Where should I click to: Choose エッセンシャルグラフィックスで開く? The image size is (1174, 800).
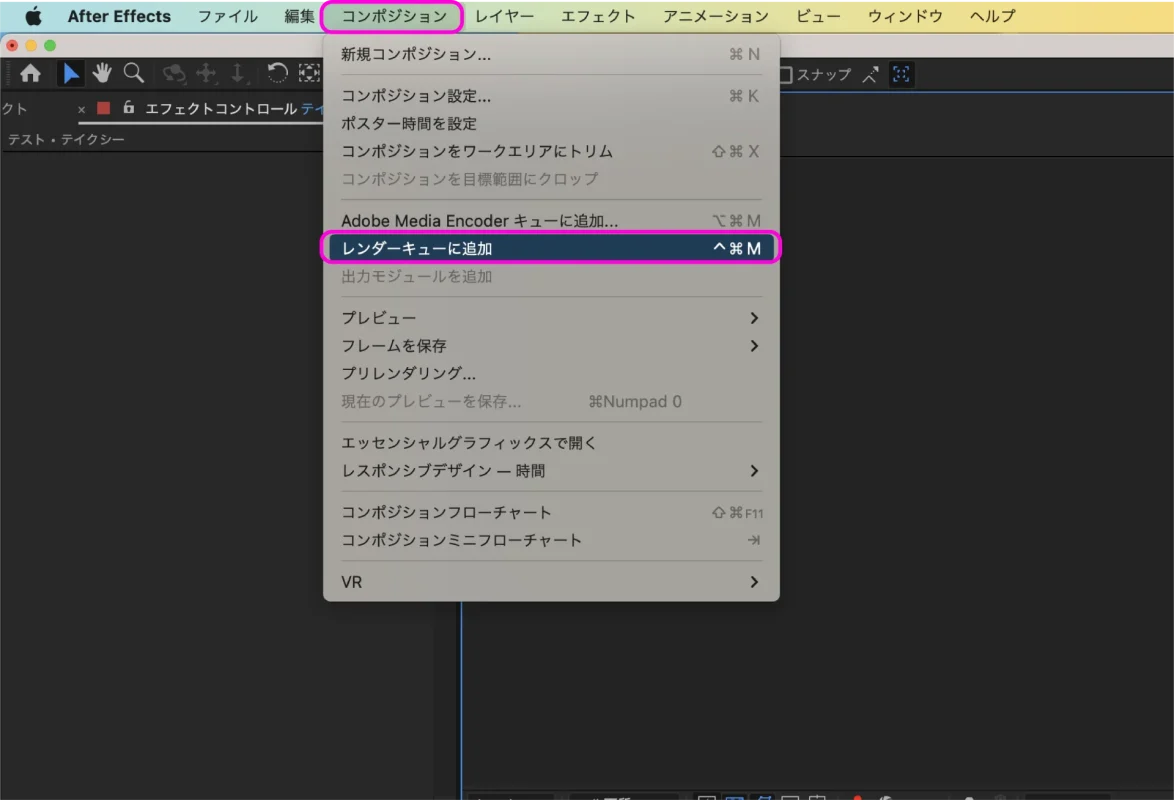551,443
